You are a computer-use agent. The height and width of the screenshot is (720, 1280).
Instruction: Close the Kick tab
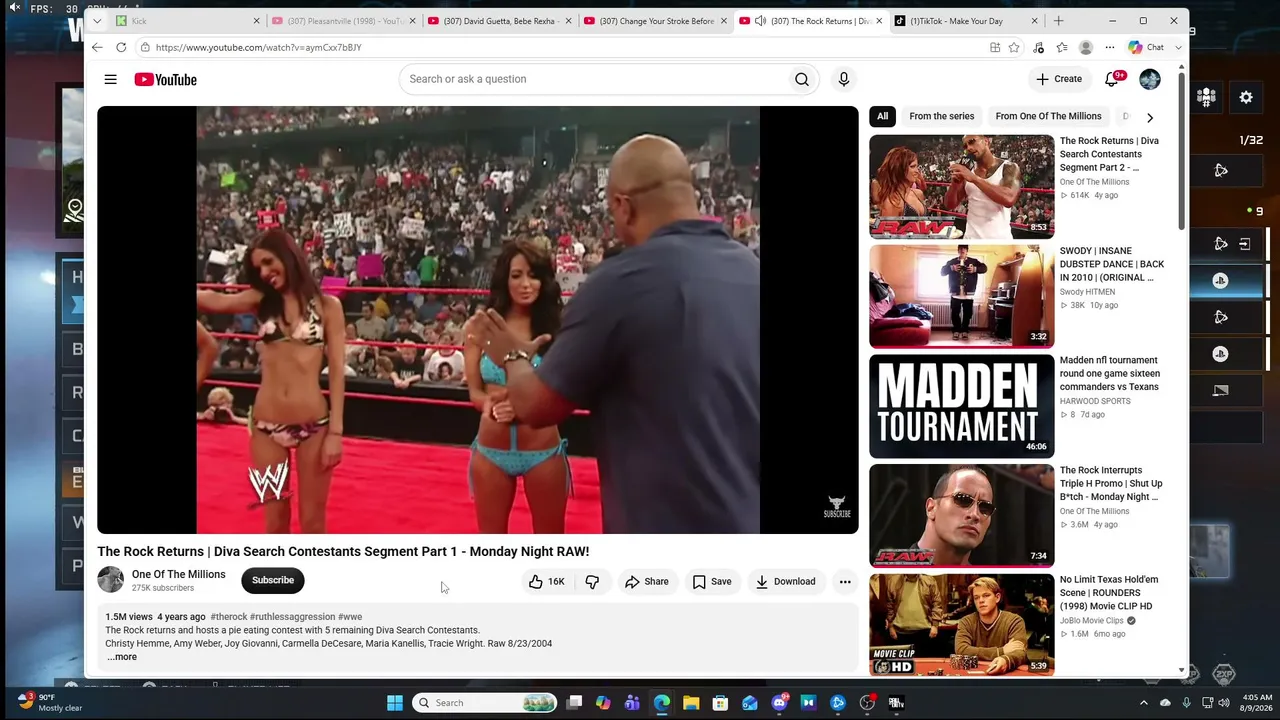[x=256, y=21]
